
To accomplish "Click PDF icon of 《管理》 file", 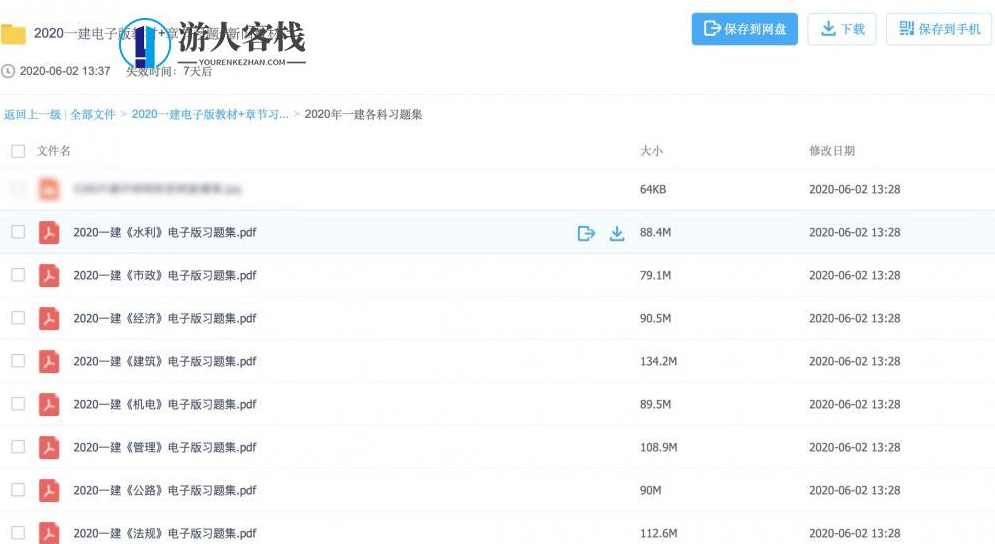I will [x=49, y=448].
